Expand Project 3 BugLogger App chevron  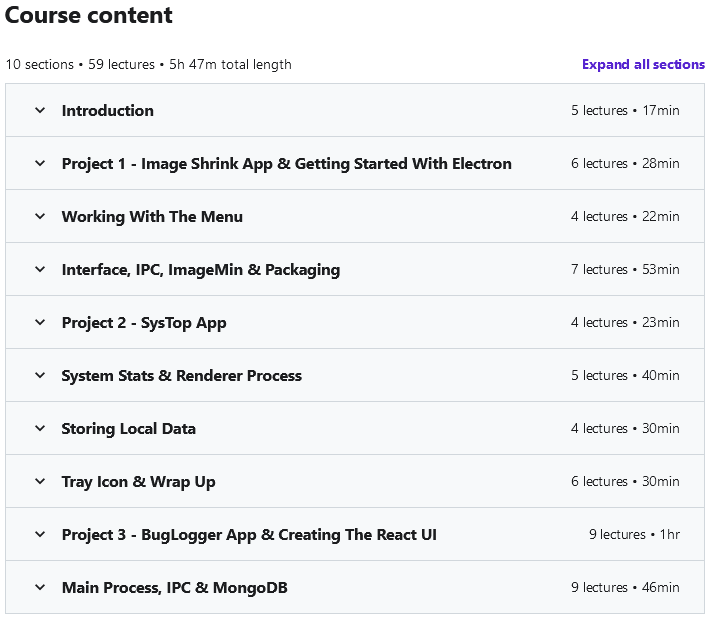tap(40, 535)
